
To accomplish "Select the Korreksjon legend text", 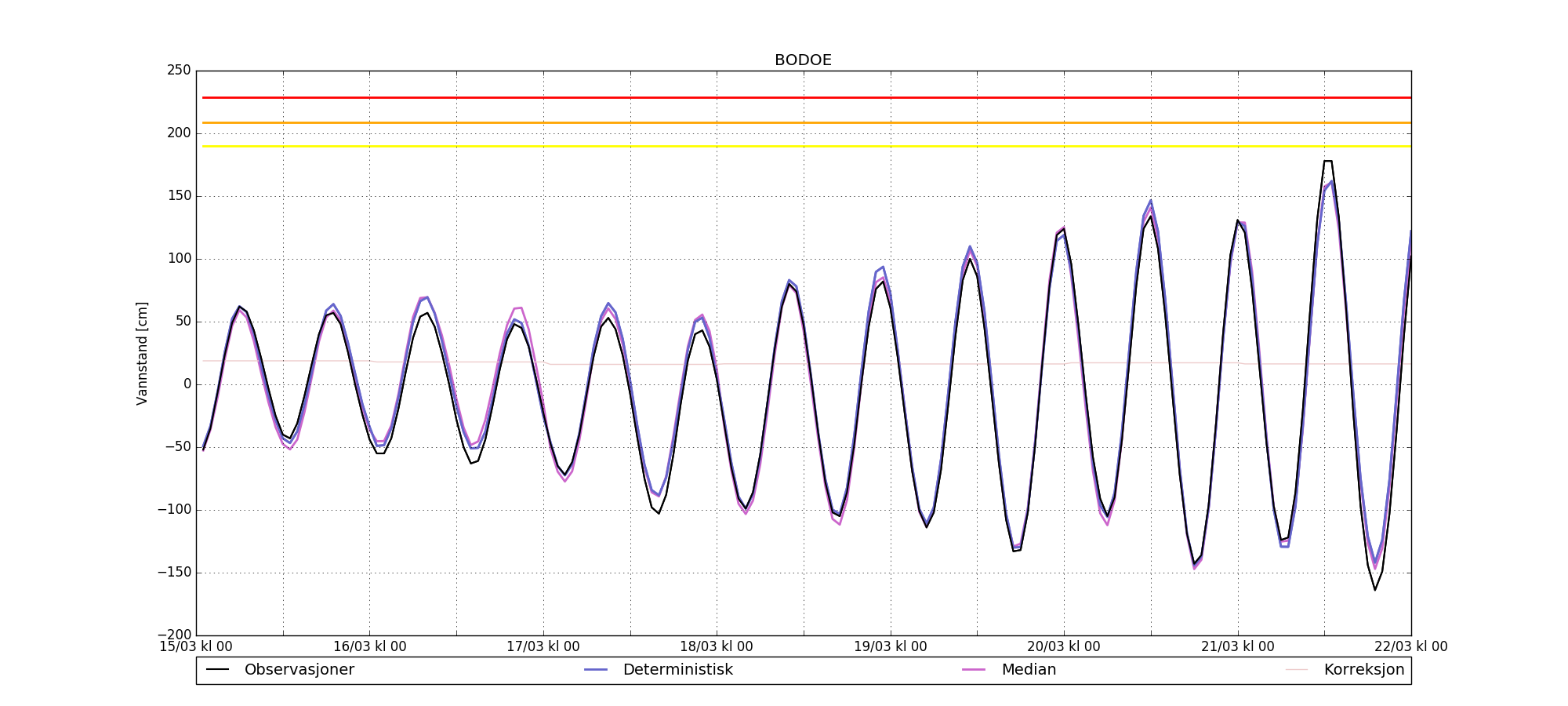I will pyautogui.click(x=1363, y=670).
